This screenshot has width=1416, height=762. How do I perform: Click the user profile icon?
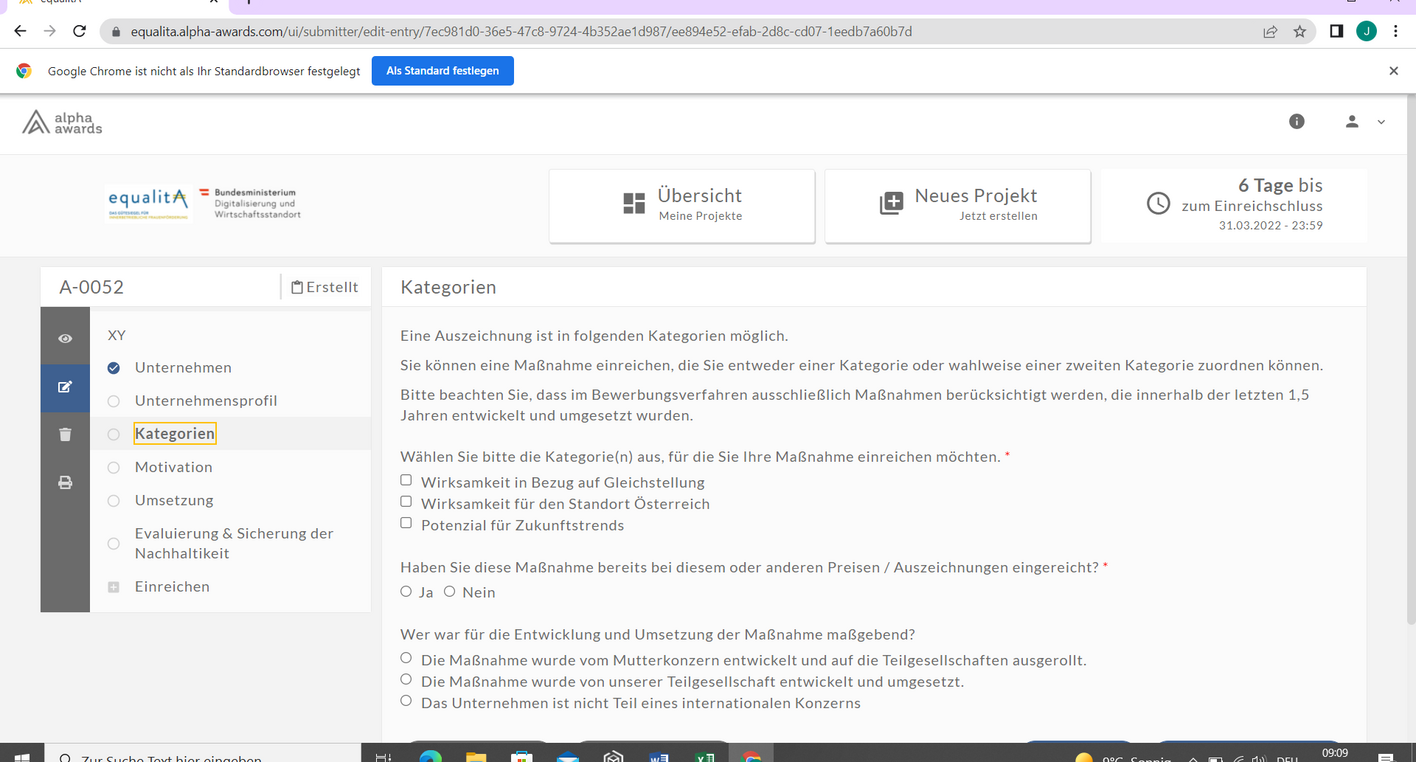1352,121
